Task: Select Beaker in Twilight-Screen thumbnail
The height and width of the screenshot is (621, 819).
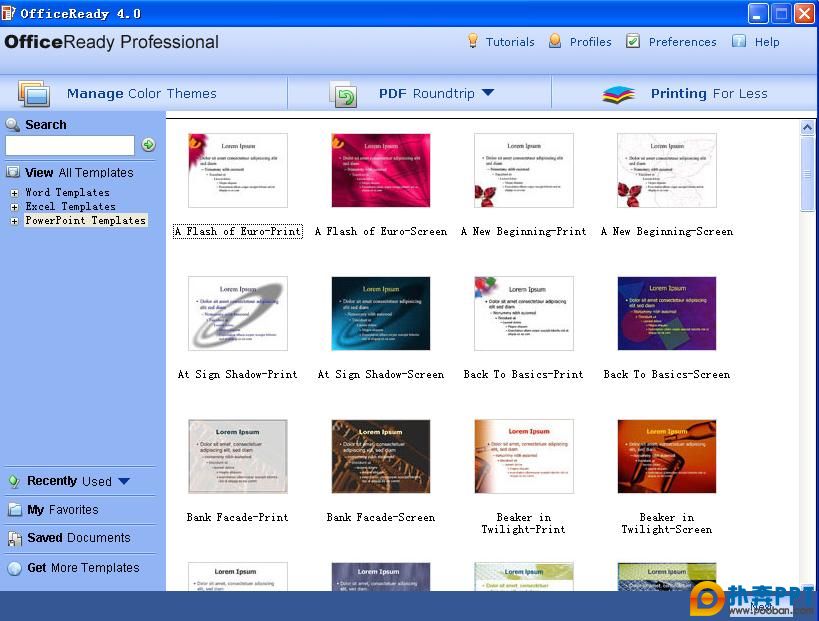Action: tap(667, 456)
